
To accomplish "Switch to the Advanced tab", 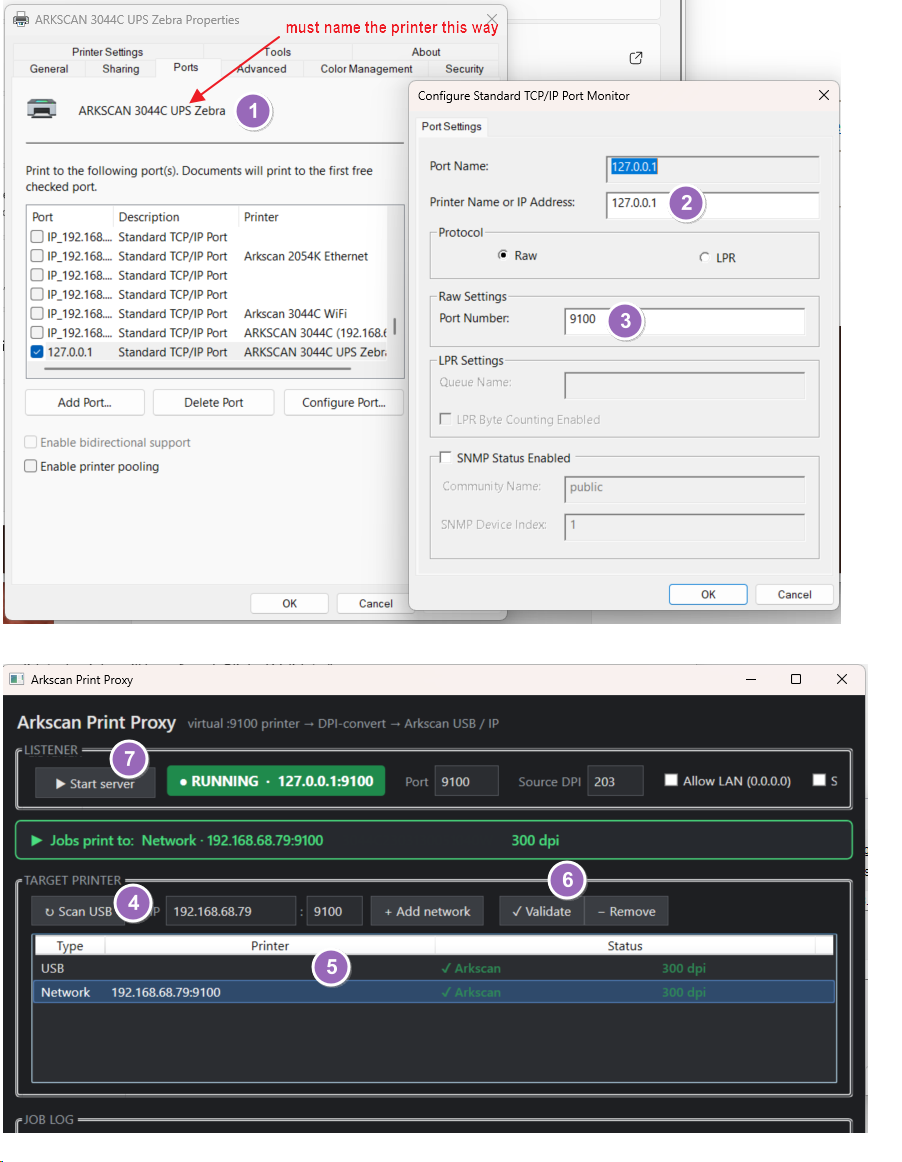I will pos(261,69).
